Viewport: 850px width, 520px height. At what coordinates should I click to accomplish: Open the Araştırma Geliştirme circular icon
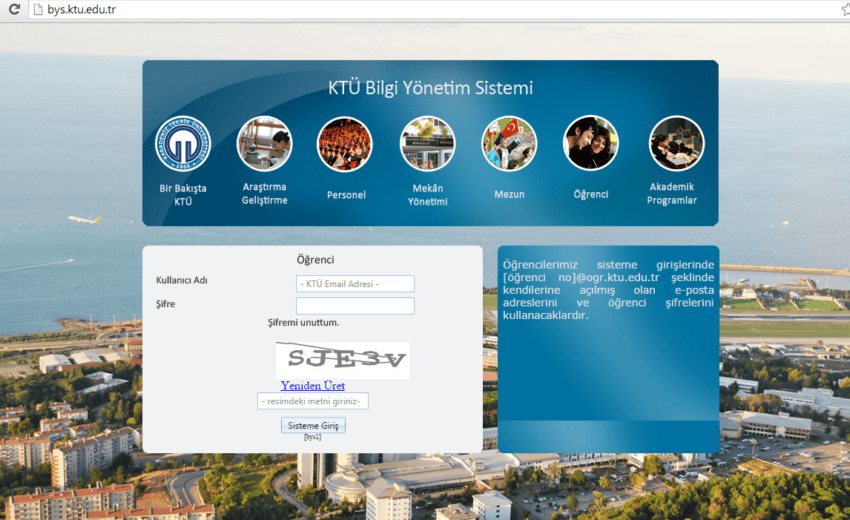tap(264, 144)
